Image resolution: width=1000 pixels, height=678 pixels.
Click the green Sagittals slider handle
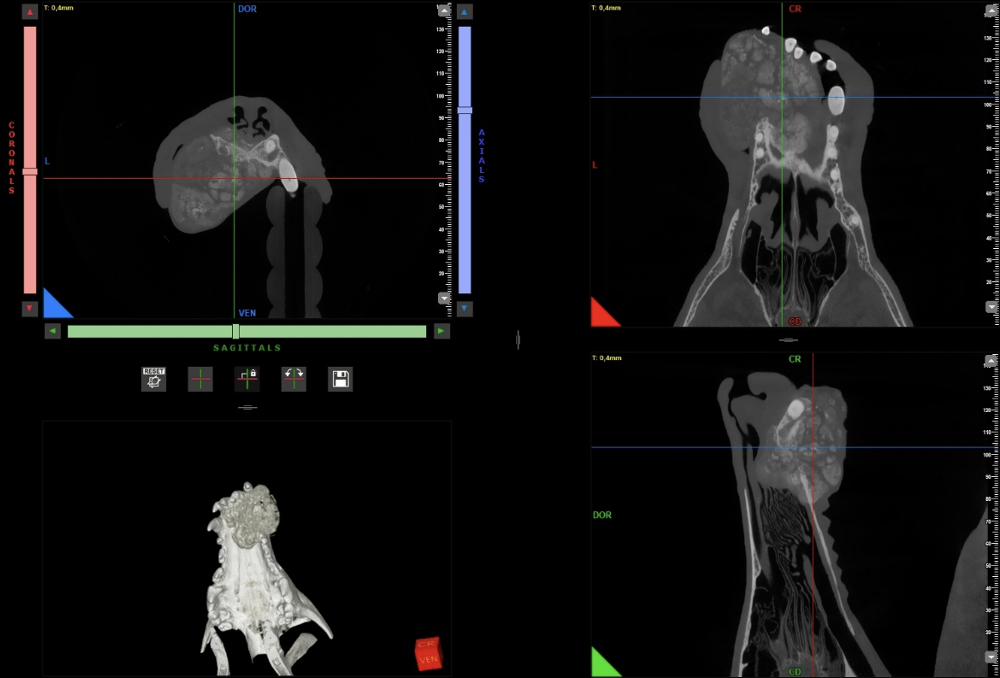pyautogui.click(x=236, y=331)
